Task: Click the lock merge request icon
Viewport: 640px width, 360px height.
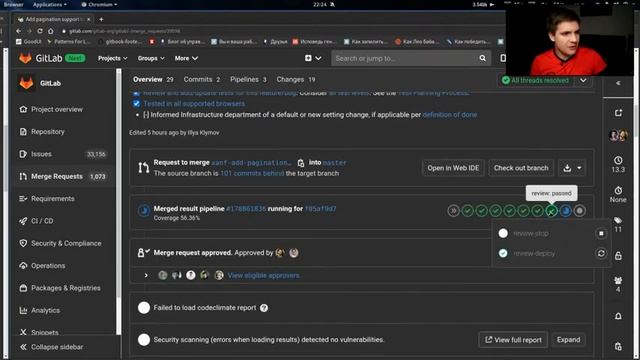Action: click(618, 256)
